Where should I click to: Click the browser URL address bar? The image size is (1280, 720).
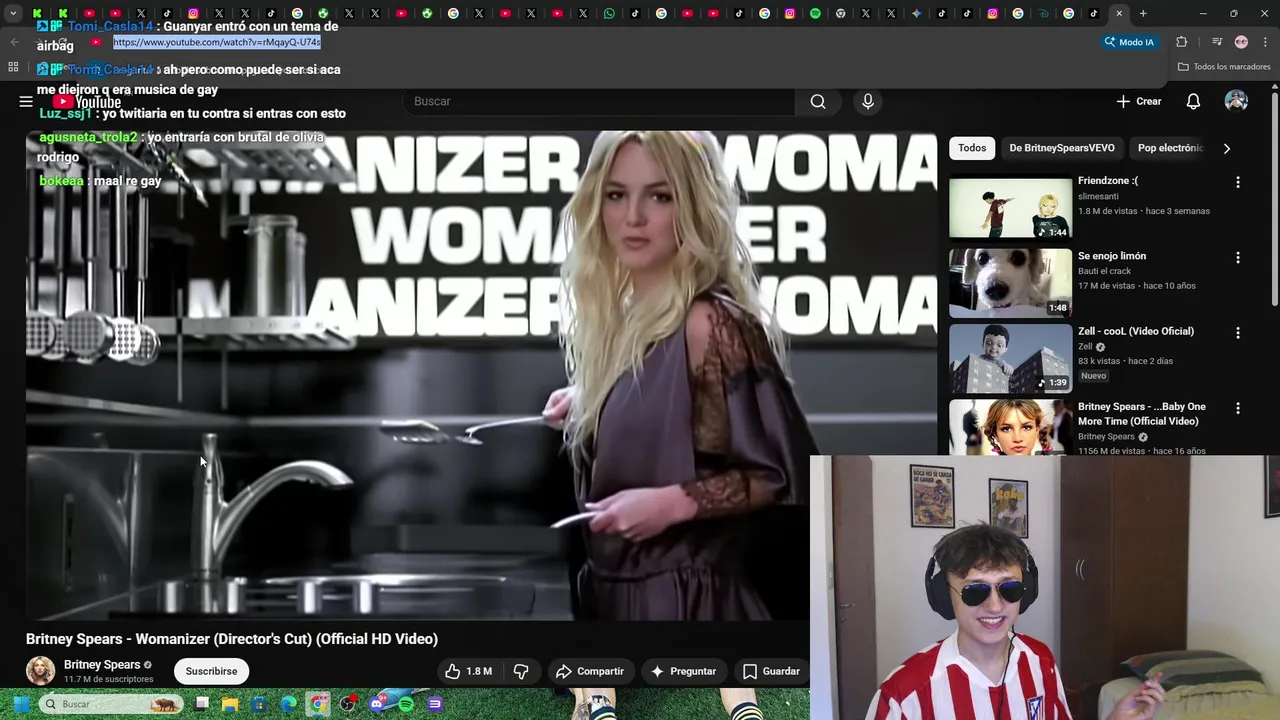[x=600, y=42]
